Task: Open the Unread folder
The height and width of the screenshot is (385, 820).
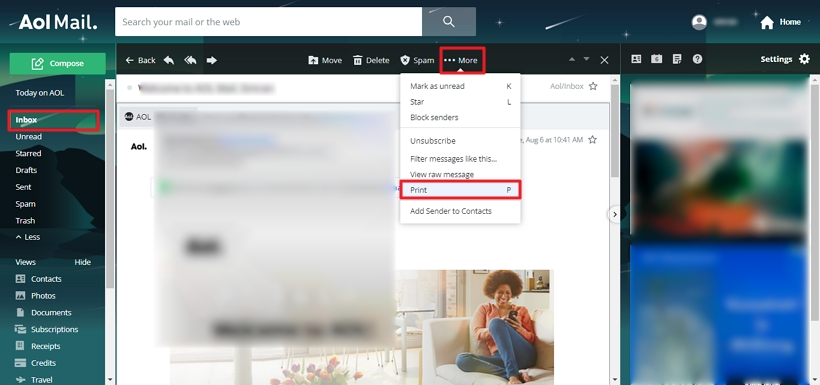Action: pyautogui.click(x=28, y=137)
